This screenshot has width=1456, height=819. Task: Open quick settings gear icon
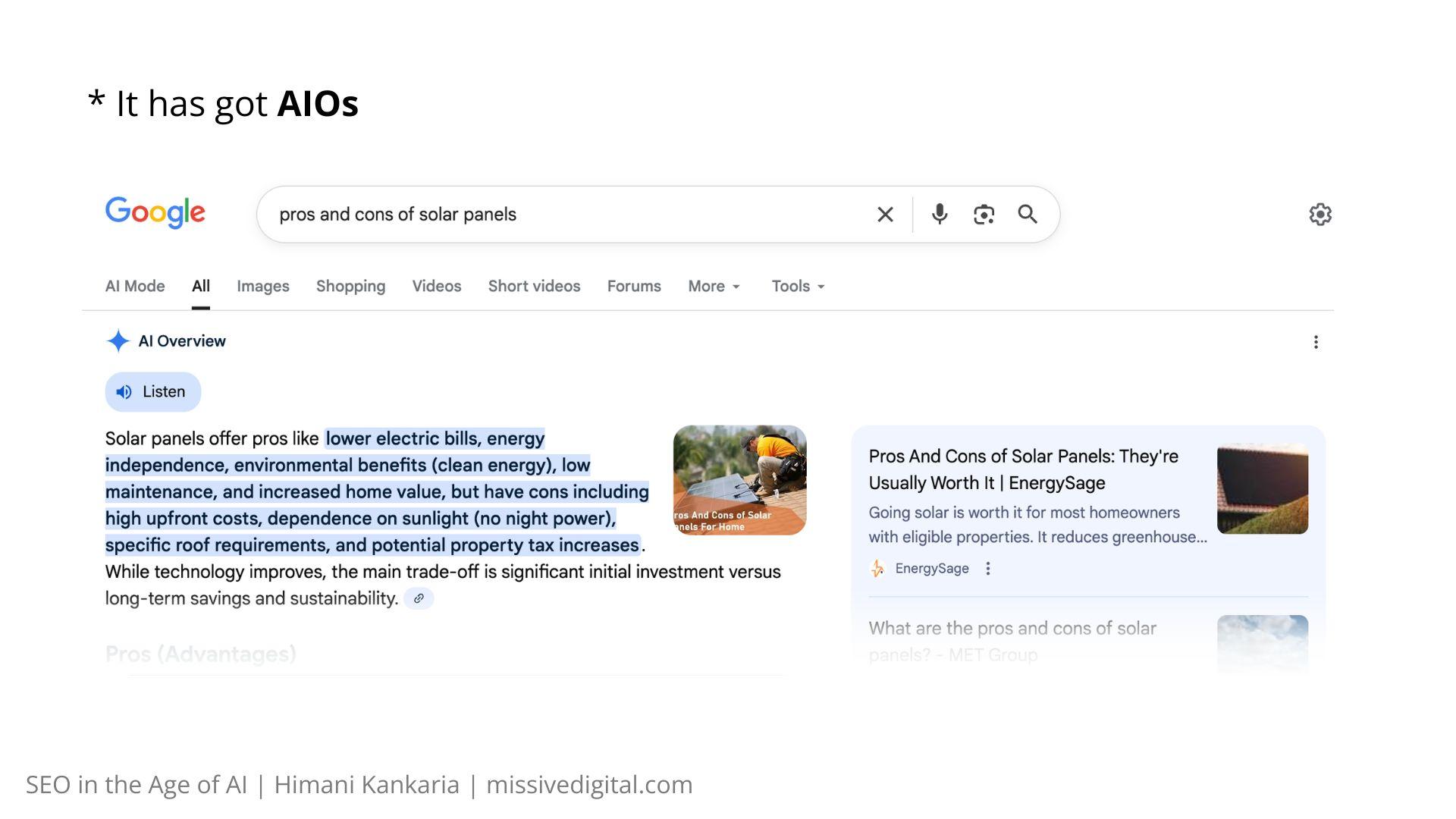[1320, 215]
